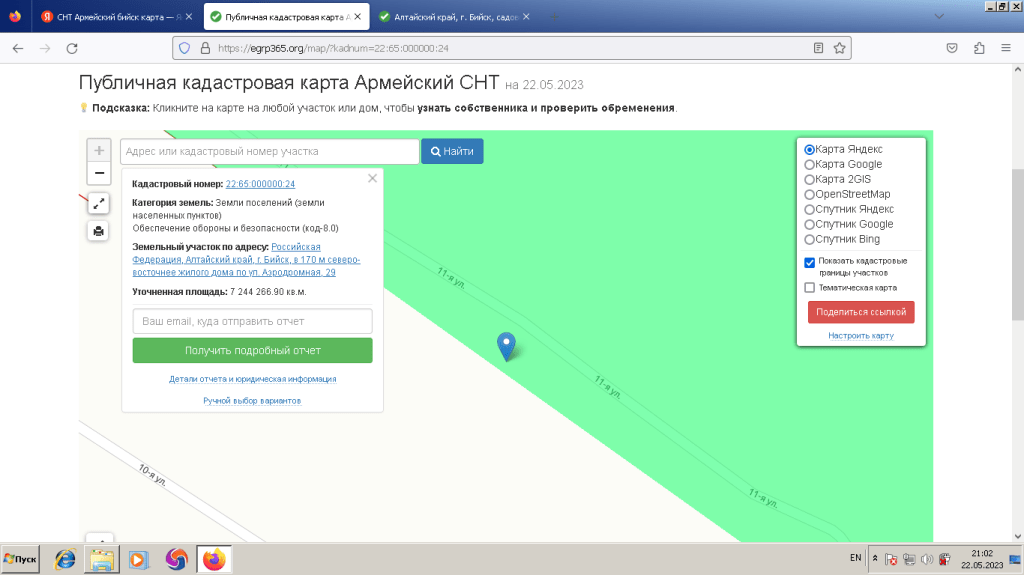Select Карта Яндекс radio option
Viewport: 1024px width, 575px height.
tap(809, 150)
